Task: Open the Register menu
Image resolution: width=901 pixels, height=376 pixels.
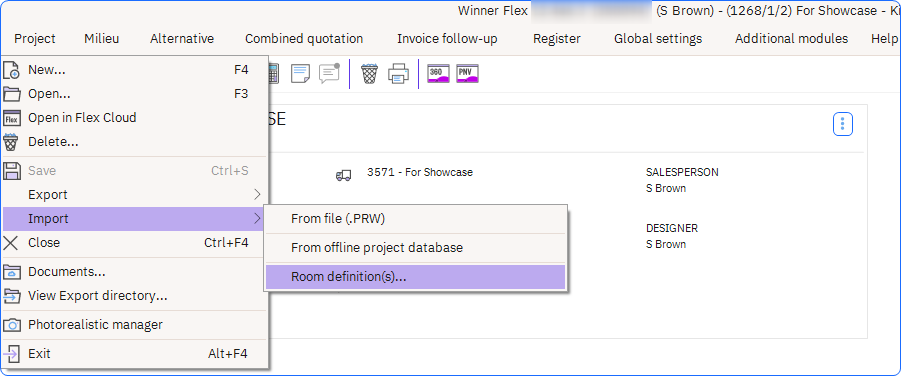Action: click(557, 39)
